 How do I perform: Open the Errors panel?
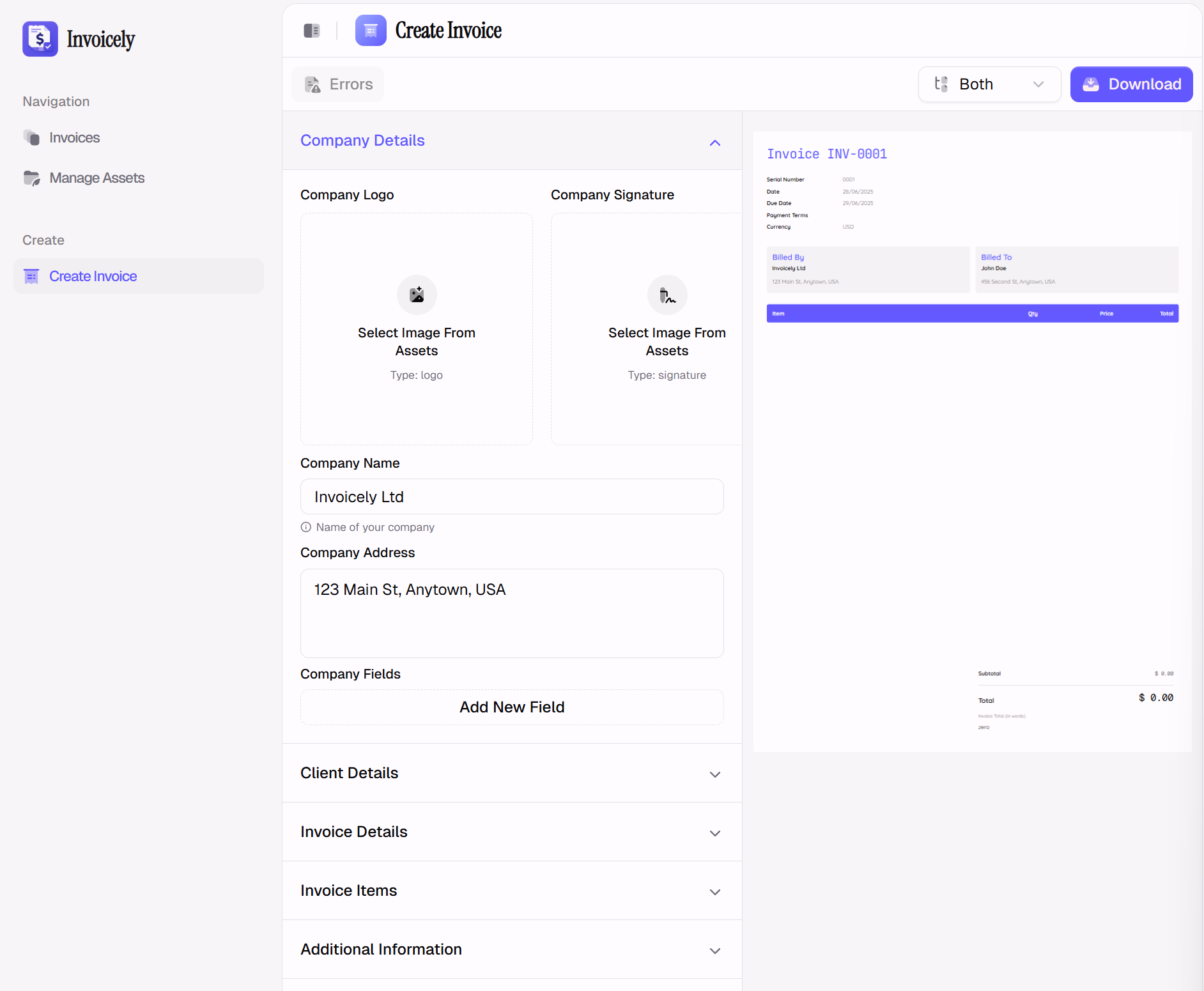[x=338, y=84]
